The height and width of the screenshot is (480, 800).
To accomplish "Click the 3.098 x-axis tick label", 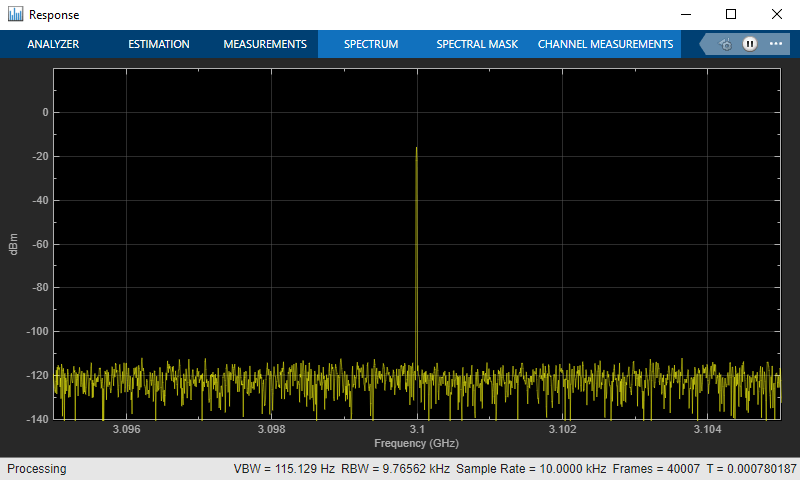I will click(x=271, y=430).
